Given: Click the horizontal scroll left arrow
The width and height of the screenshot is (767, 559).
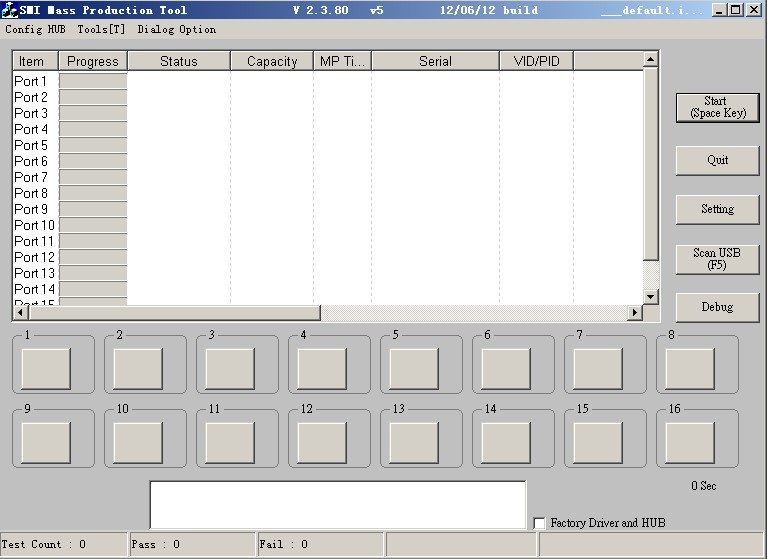Looking at the screenshot, I should (x=20, y=312).
